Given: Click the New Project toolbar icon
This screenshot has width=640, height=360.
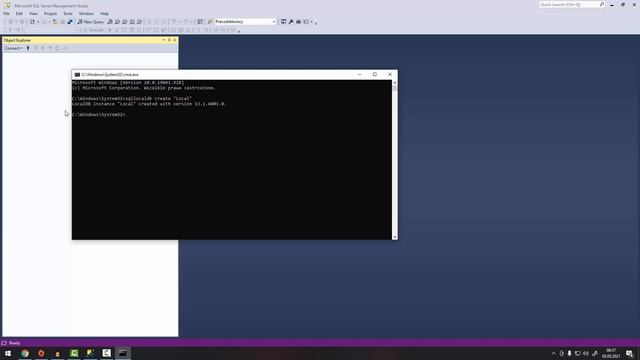Looking at the screenshot, I should pos(32,22).
